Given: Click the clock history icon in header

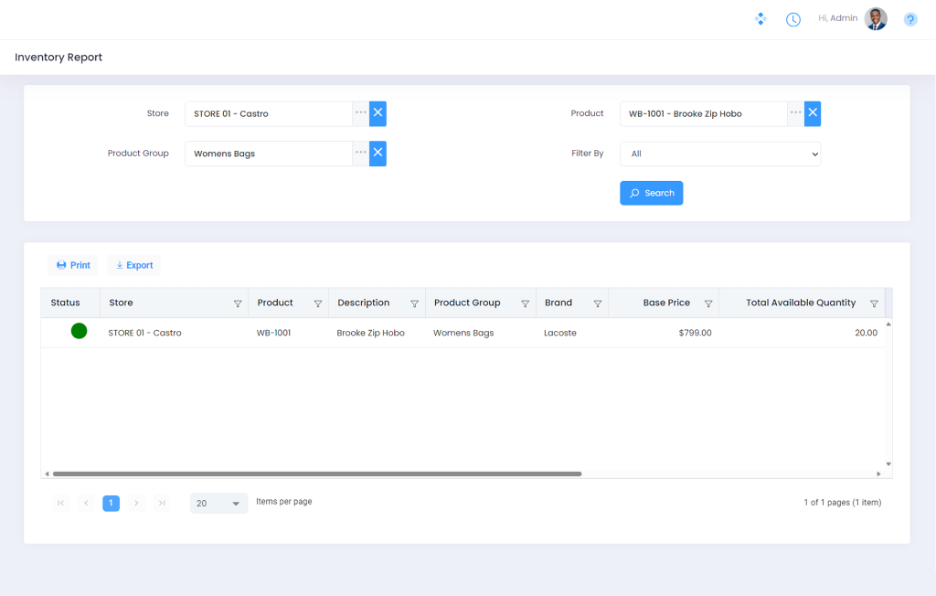Looking at the screenshot, I should (x=793, y=19).
